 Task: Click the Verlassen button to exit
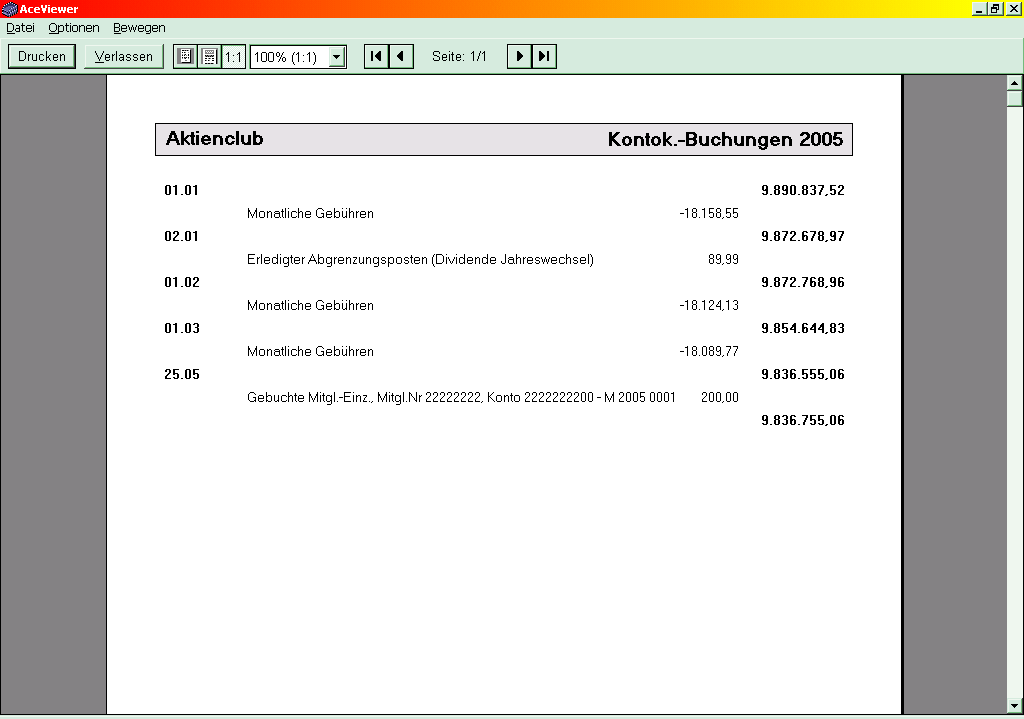click(x=123, y=56)
